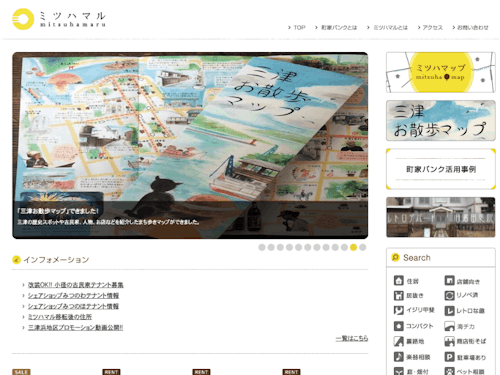Click the ペット相談 paw print icon

449,371
